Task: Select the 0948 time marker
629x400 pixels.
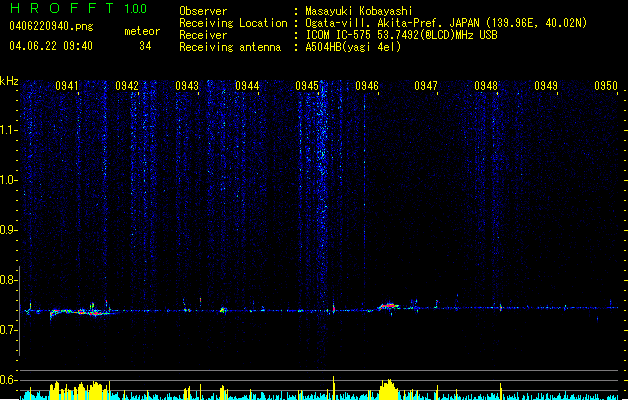Action: click(486, 86)
